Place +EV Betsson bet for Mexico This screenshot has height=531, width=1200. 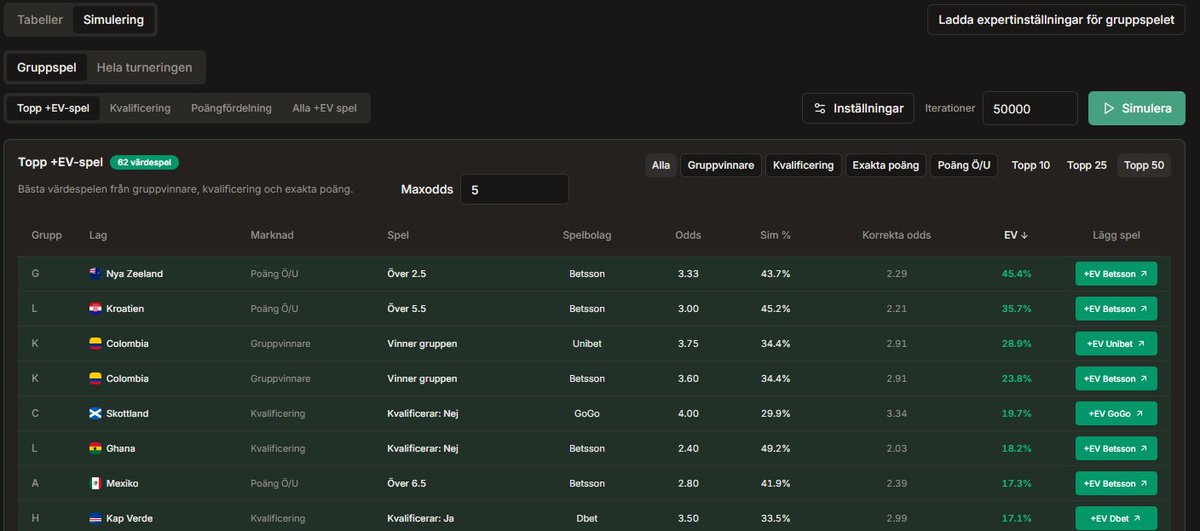[1116, 484]
